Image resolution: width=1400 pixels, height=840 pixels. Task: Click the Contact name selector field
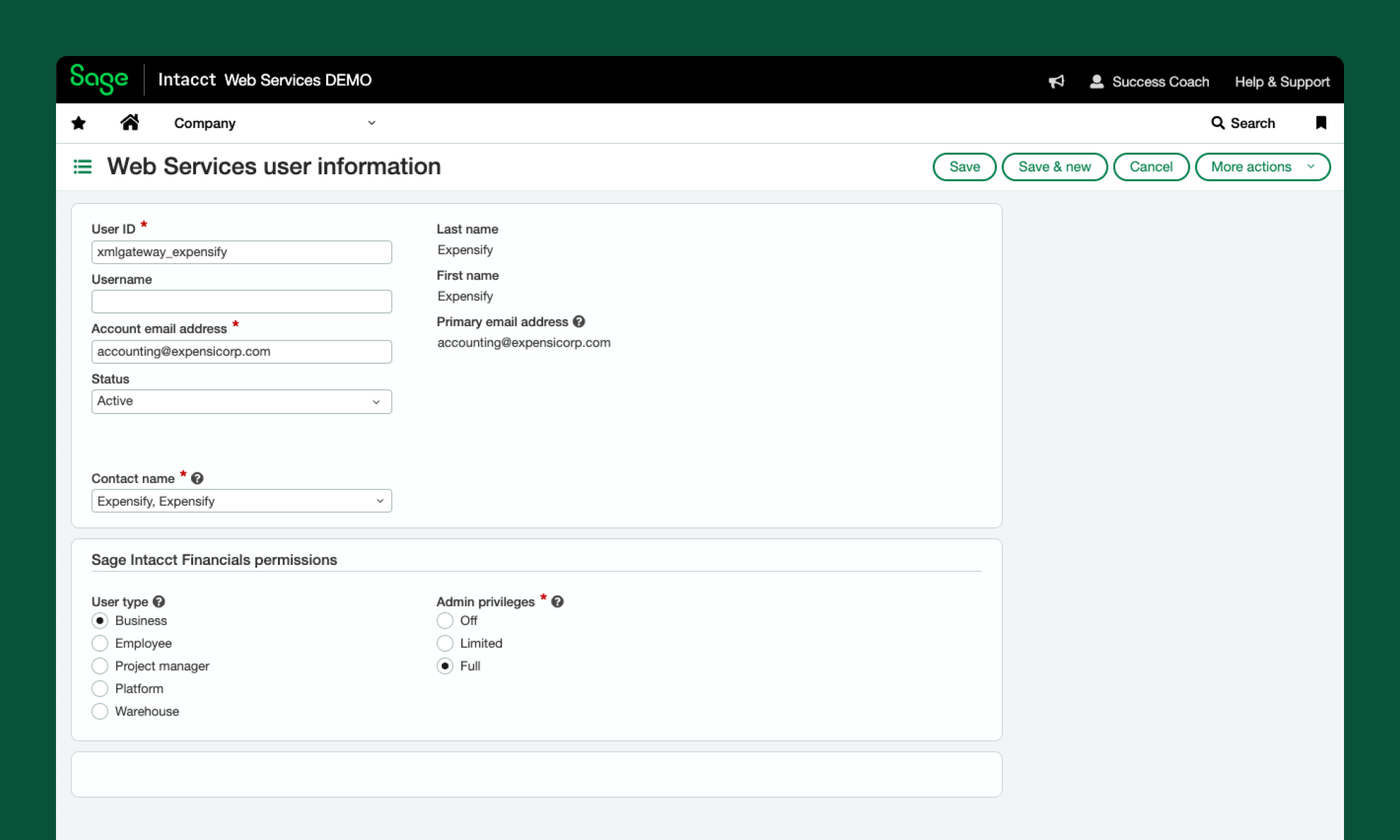click(x=240, y=501)
